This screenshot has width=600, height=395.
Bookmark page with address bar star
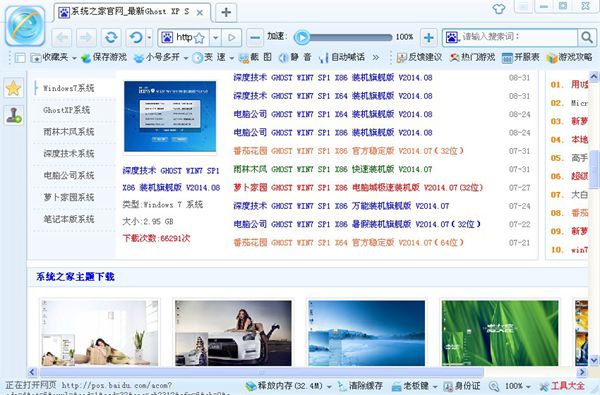pos(199,38)
